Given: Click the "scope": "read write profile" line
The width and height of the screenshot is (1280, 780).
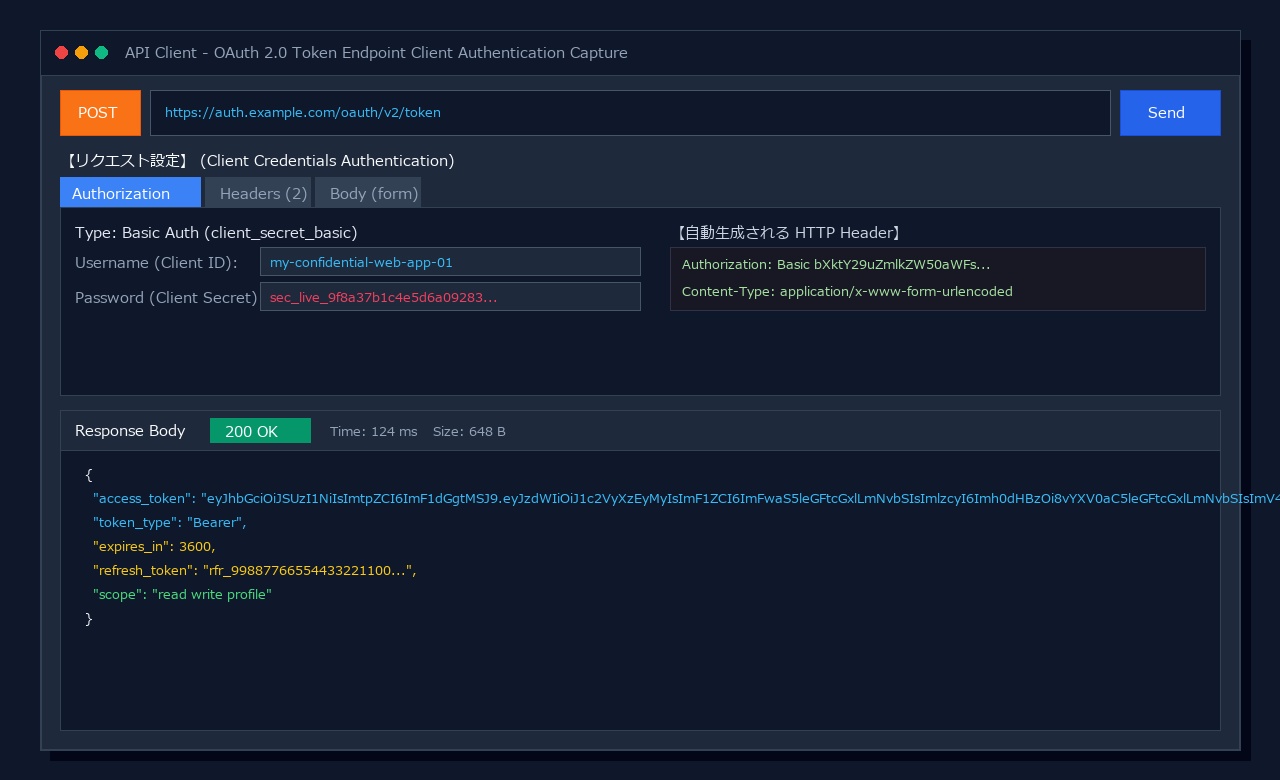Looking at the screenshot, I should [x=182, y=594].
